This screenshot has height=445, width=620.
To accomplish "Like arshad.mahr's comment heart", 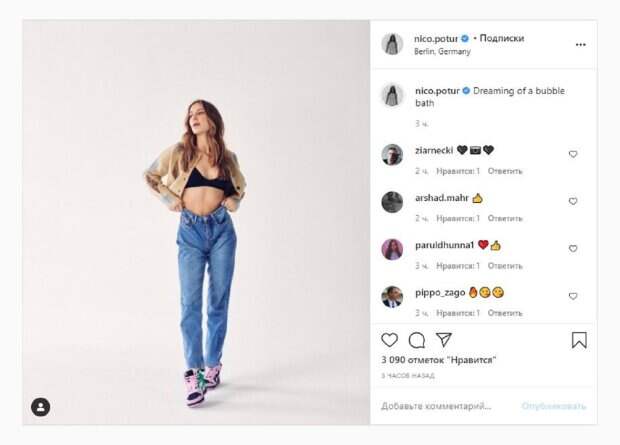I will [573, 201].
